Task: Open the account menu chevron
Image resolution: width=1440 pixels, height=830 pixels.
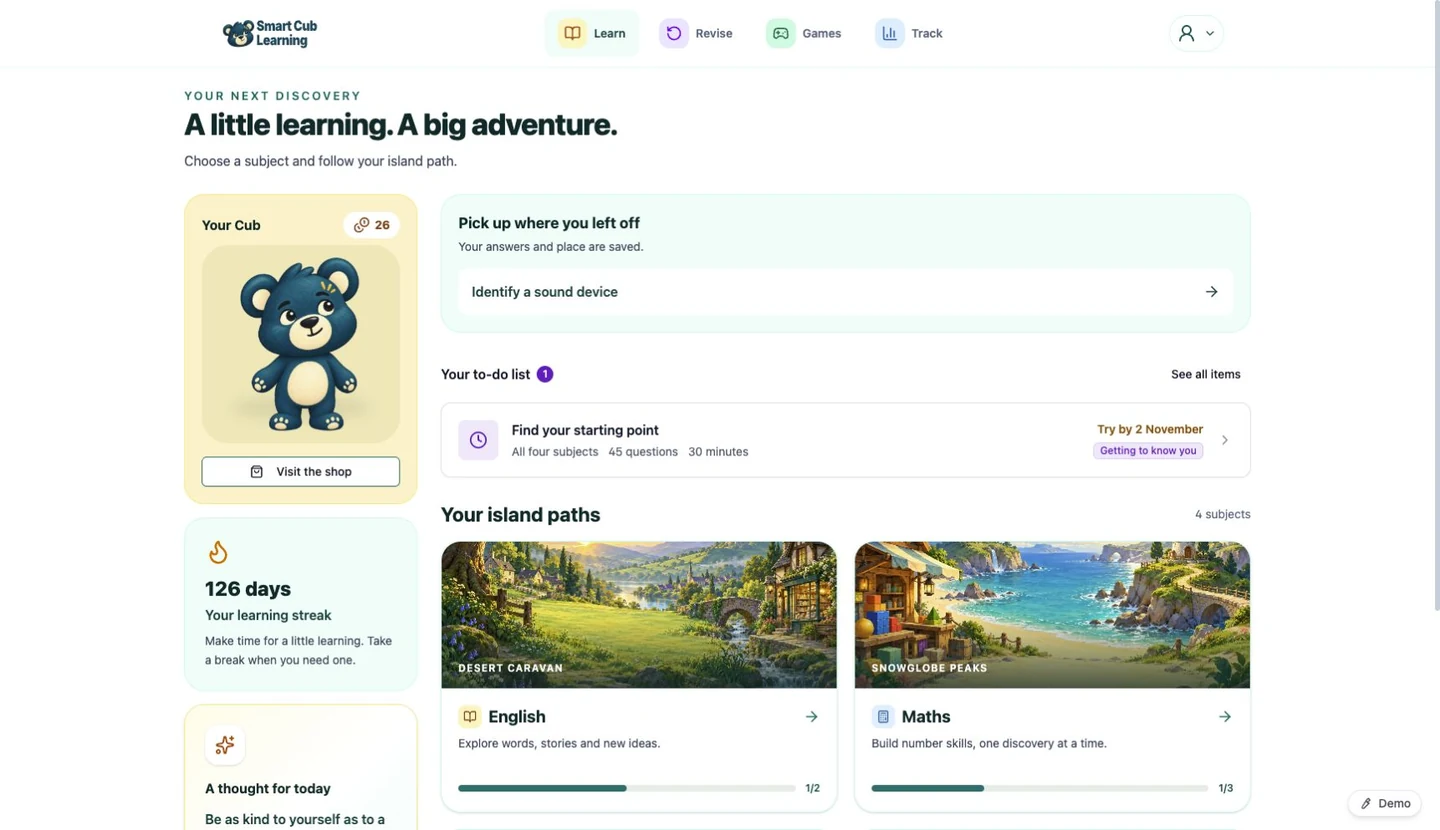Action: tap(1210, 34)
